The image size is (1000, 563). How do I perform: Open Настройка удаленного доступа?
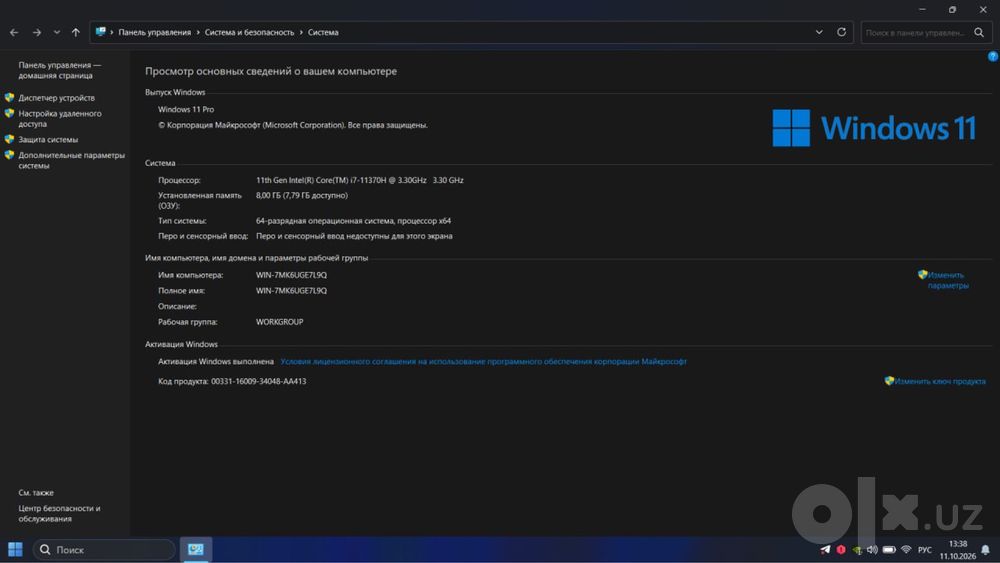tap(59, 119)
